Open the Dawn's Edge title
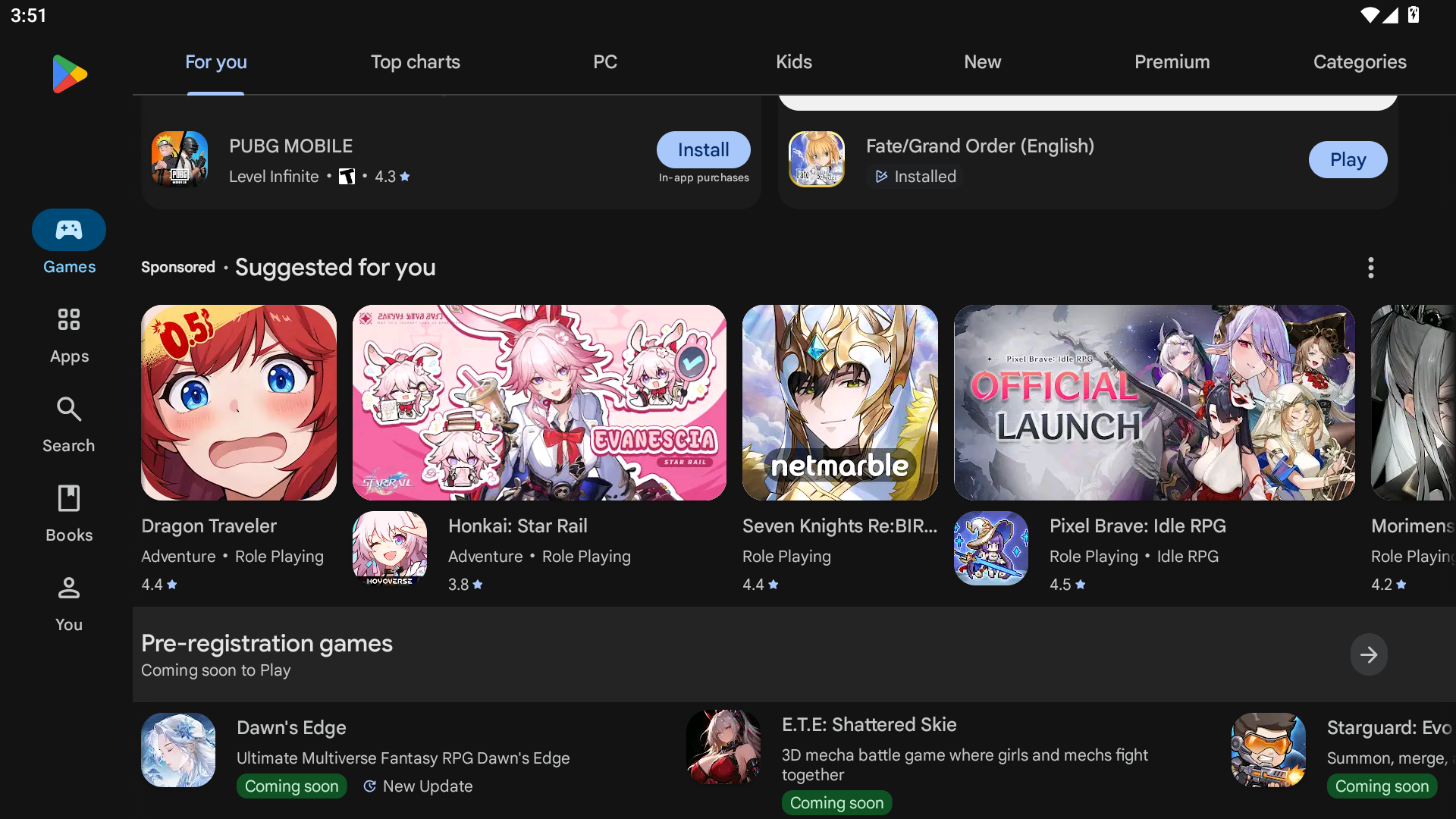This screenshot has width=1456, height=819. click(292, 728)
